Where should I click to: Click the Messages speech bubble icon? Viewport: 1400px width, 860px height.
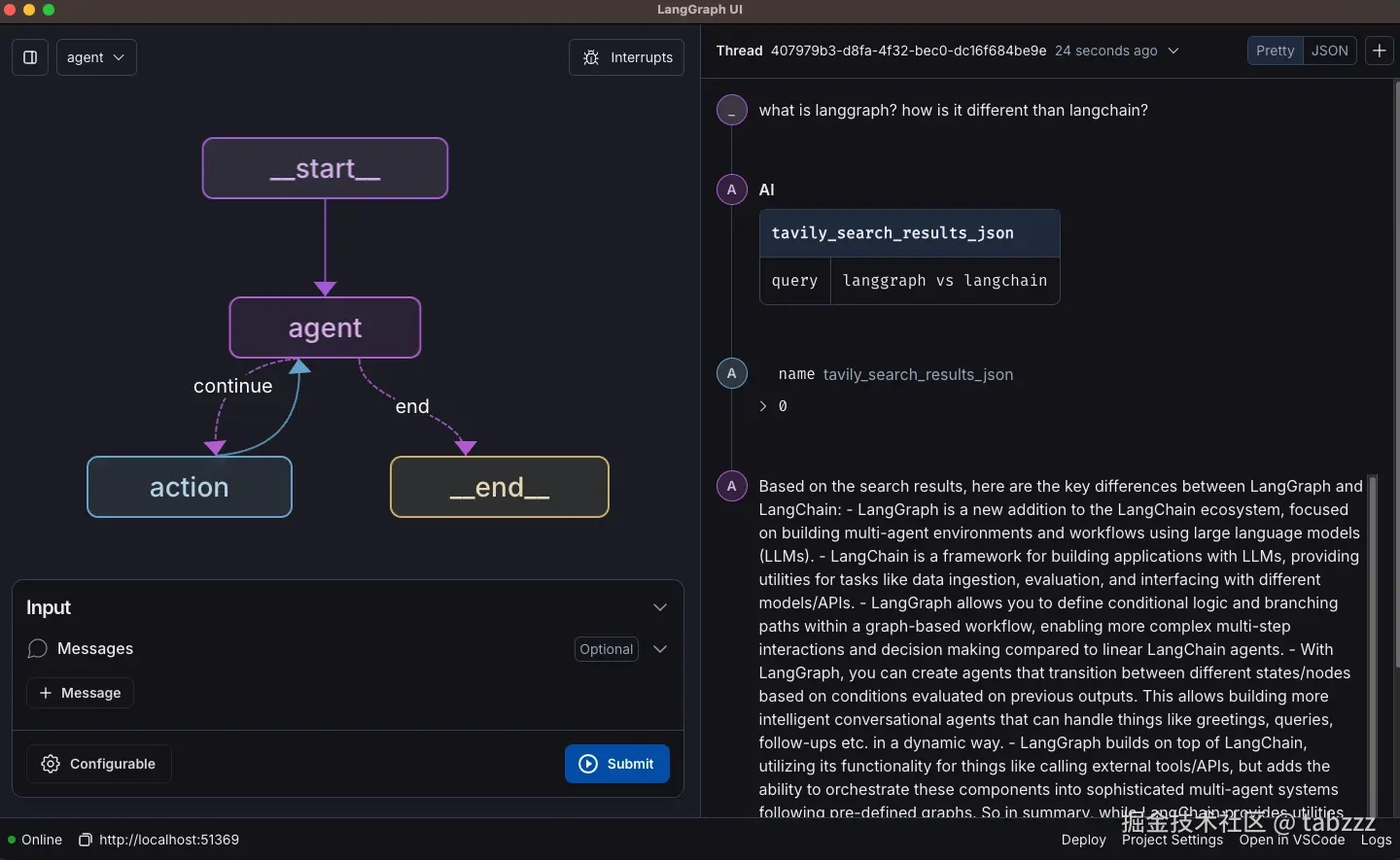tap(37, 648)
